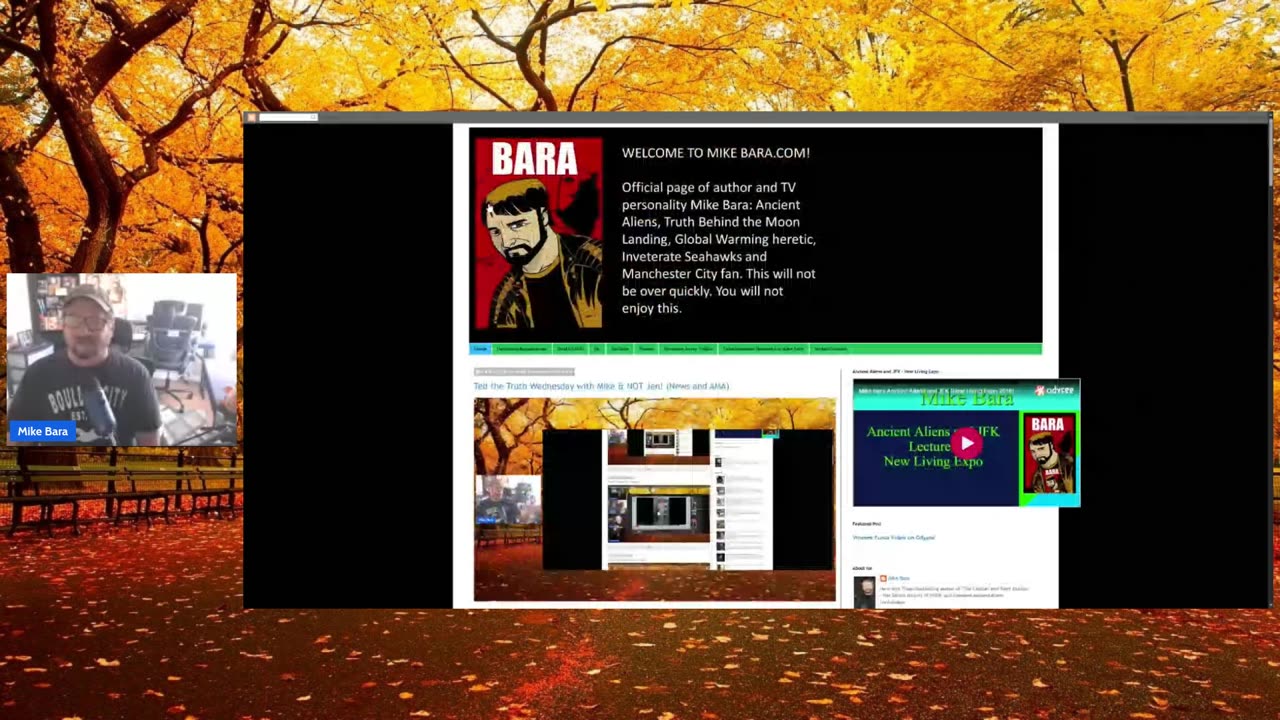The width and height of the screenshot is (1280, 720).
Task: Click the About Me profile photo
Action: 864,591
